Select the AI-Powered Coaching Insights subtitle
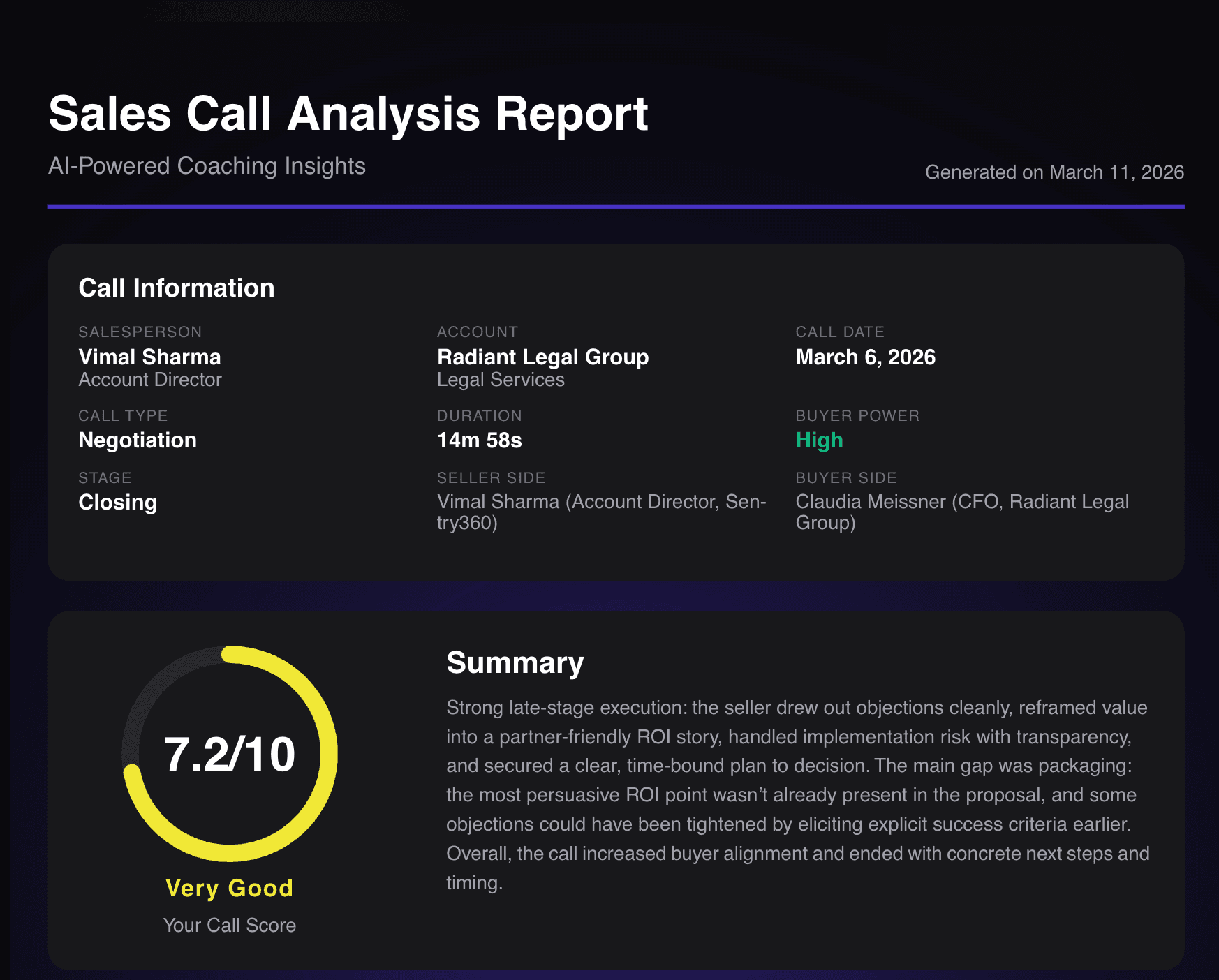 click(206, 166)
